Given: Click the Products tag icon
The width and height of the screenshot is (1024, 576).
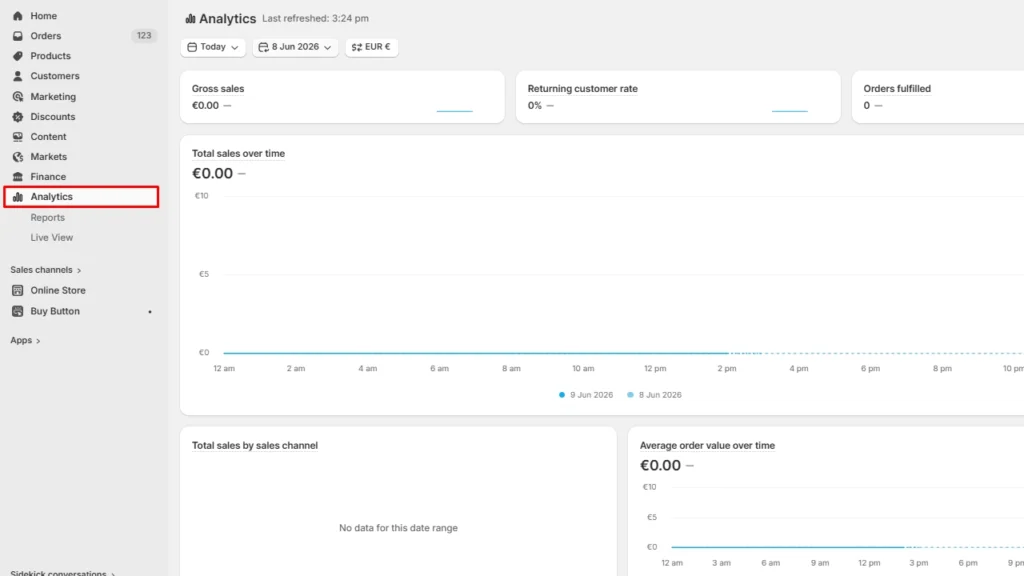Looking at the screenshot, I should pyautogui.click(x=18, y=56).
